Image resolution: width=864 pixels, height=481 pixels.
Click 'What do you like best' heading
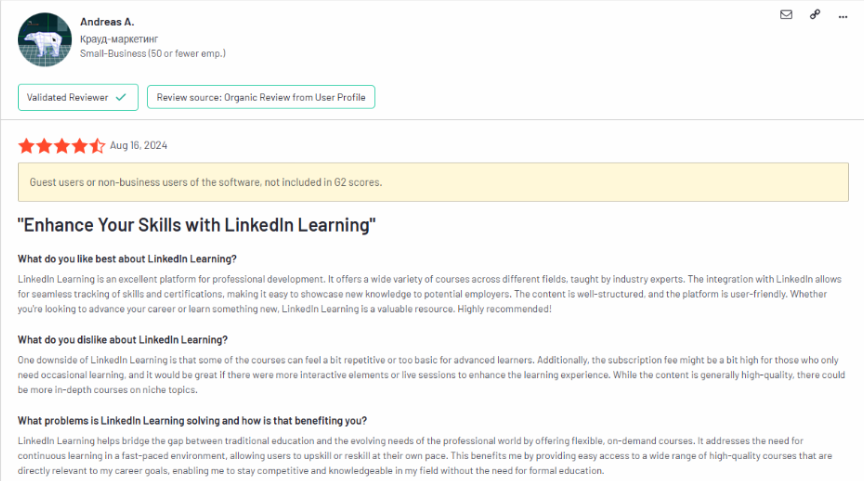[x=127, y=259]
